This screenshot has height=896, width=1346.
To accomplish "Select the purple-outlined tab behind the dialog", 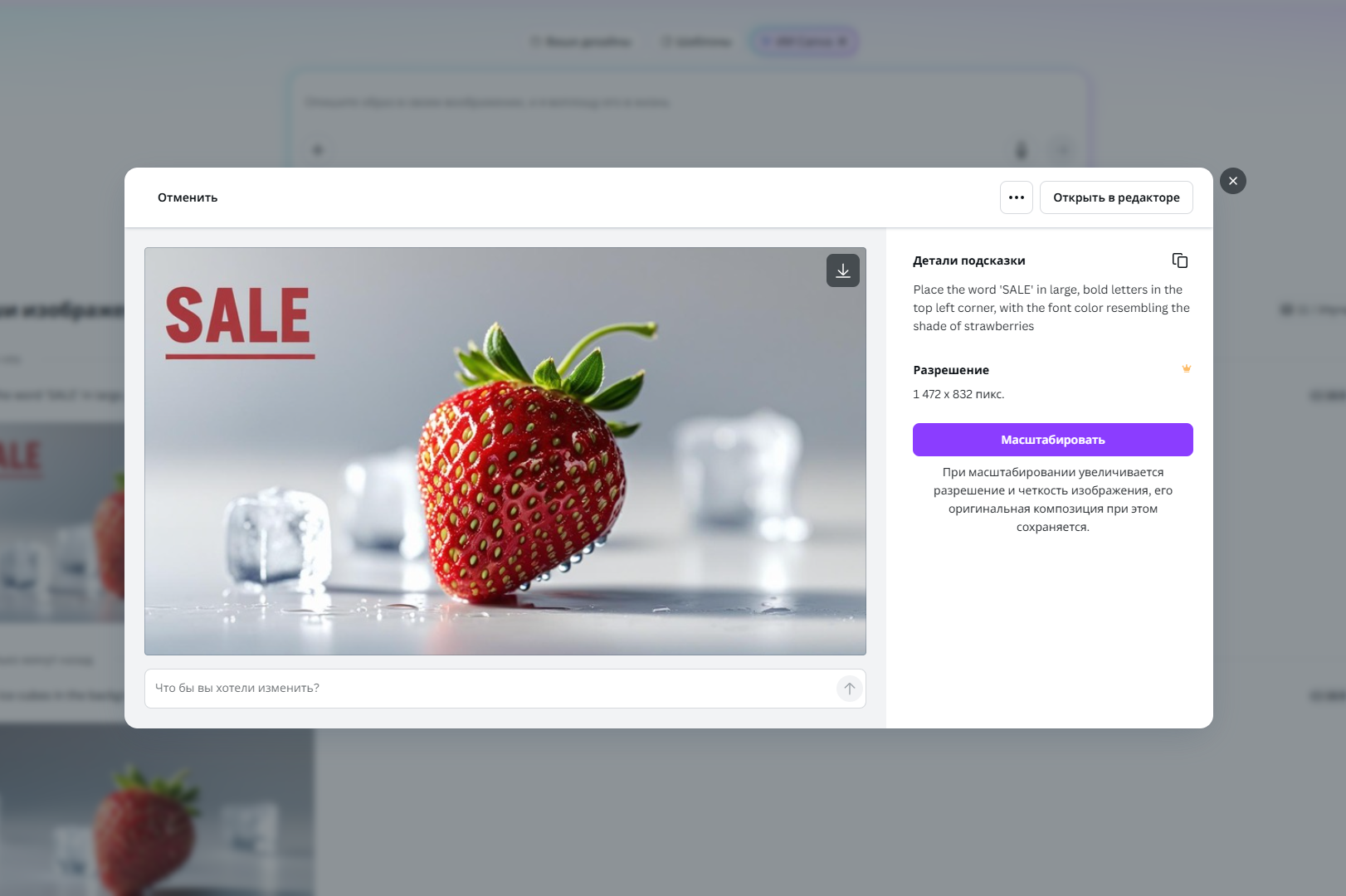I will coord(804,41).
